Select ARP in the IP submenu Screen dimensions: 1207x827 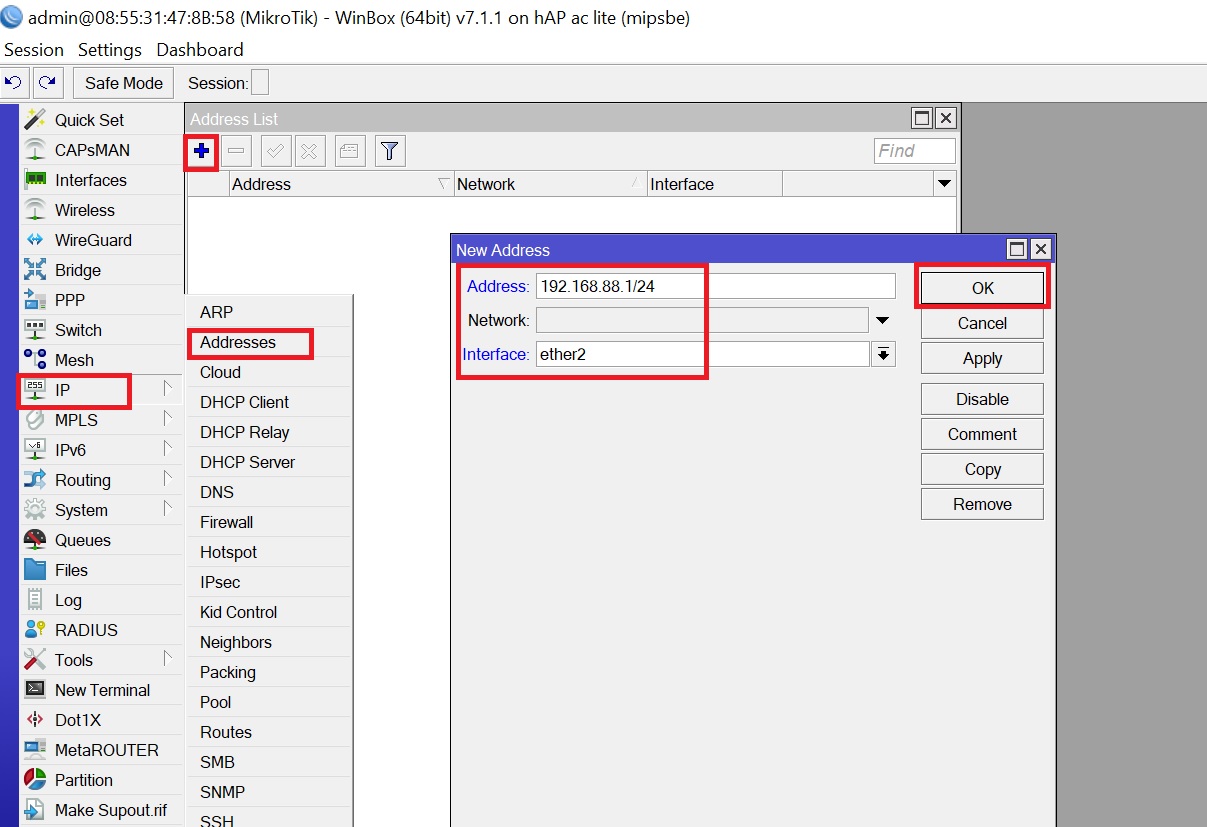[x=270, y=312]
